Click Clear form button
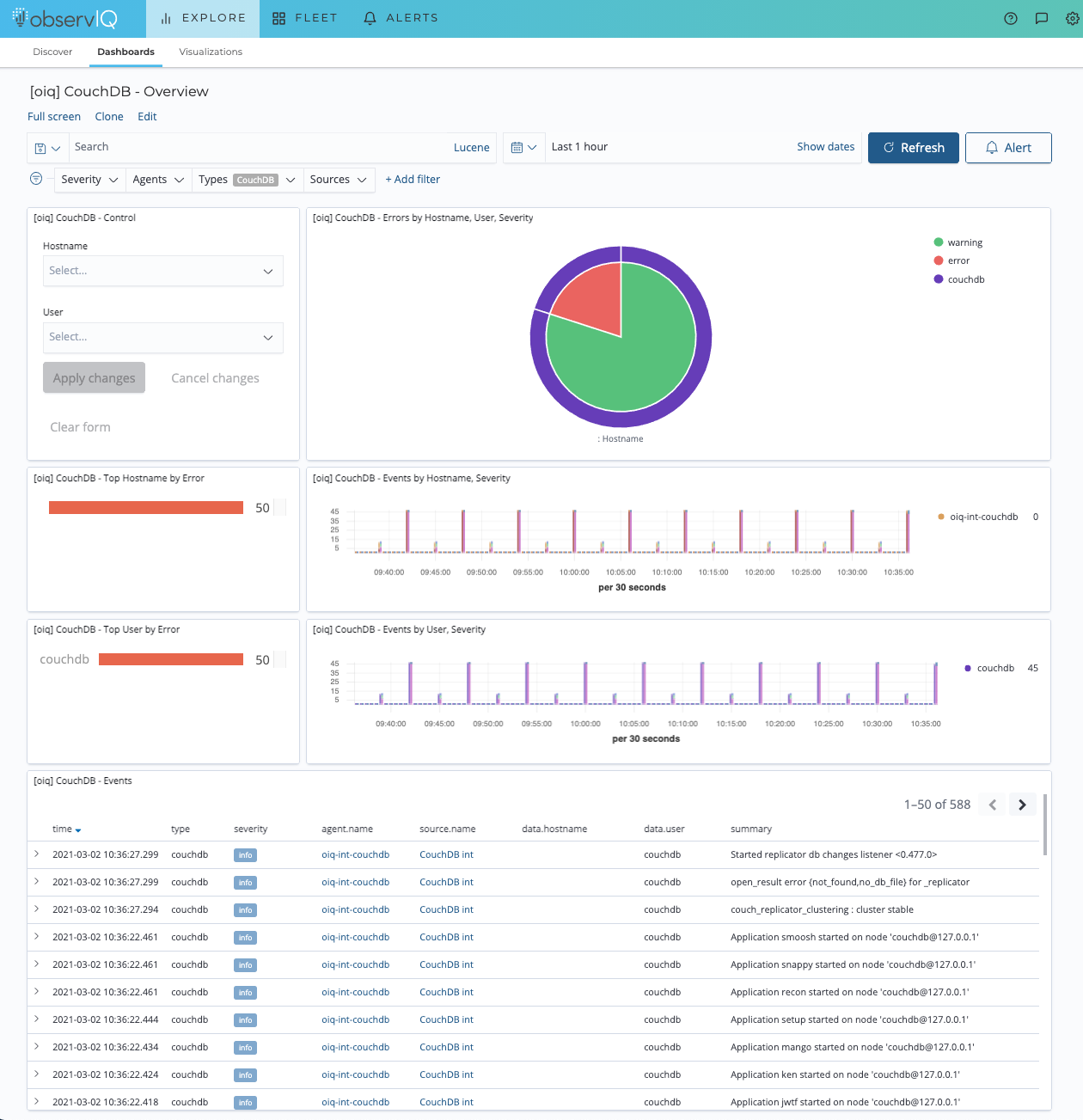Screen dimensions: 1083x1120 pos(80,427)
